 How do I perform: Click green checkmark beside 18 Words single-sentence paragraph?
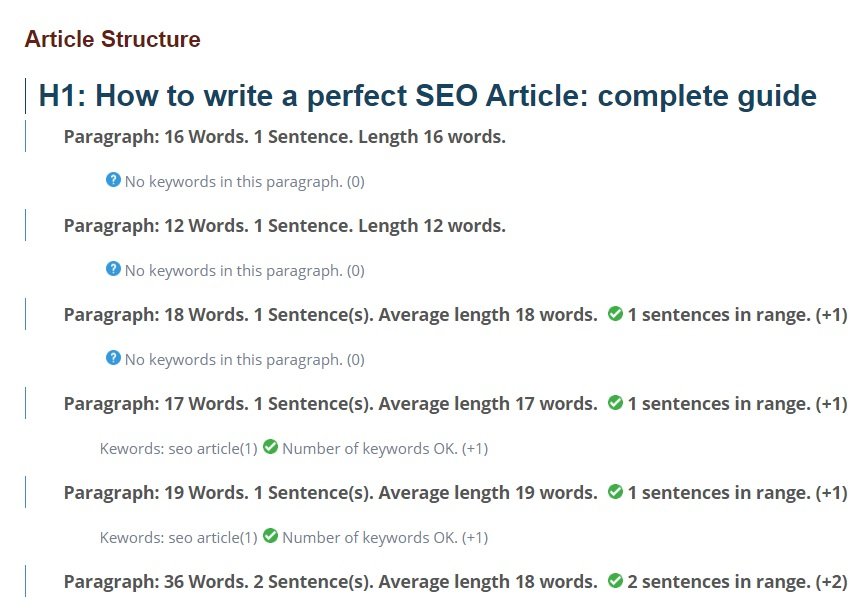pyautogui.click(x=615, y=314)
